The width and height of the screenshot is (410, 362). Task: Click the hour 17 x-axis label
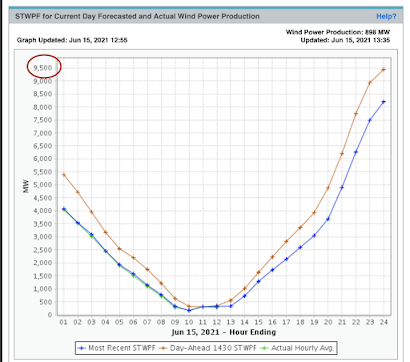[286, 322]
